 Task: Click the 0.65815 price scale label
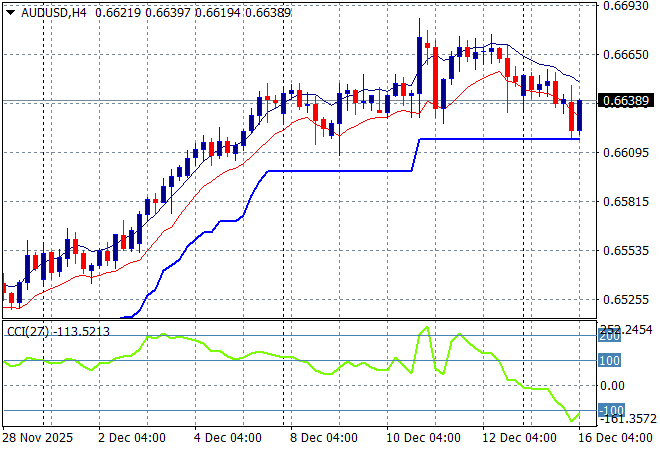click(625, 202)
